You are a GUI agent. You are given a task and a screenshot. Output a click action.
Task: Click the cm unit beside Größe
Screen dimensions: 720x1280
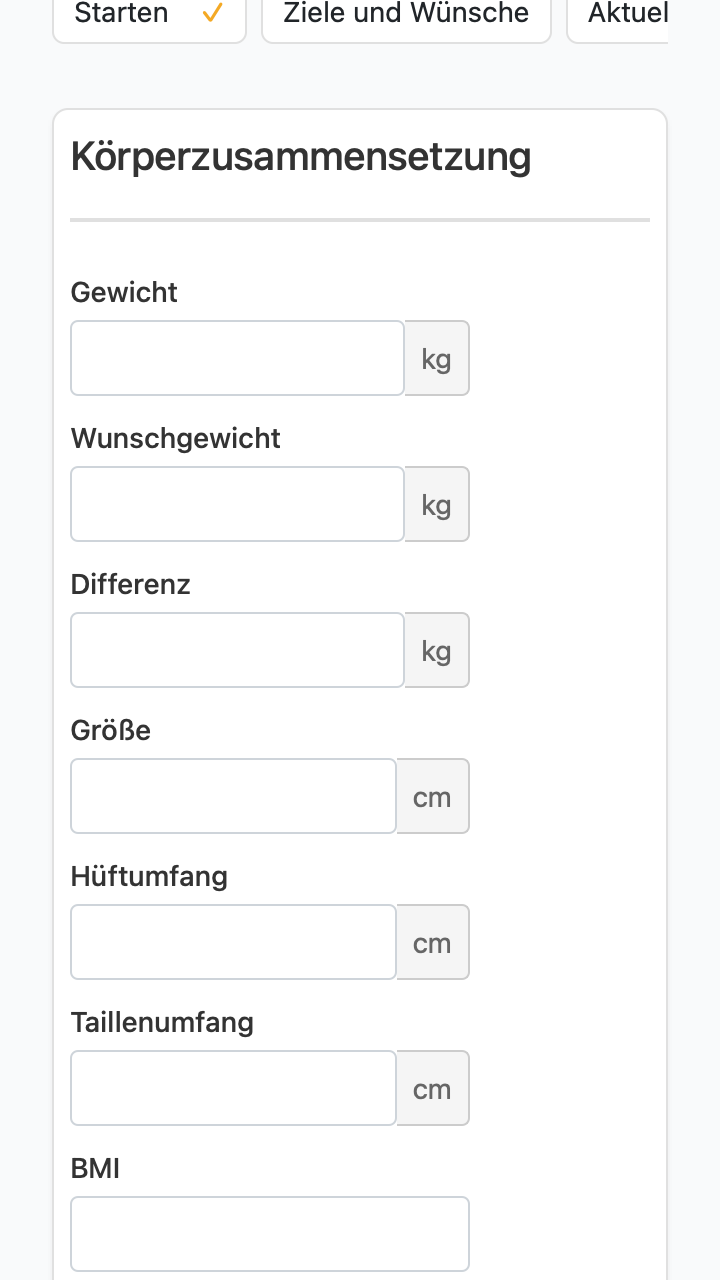pyautogui.click(x=433, y=796)
